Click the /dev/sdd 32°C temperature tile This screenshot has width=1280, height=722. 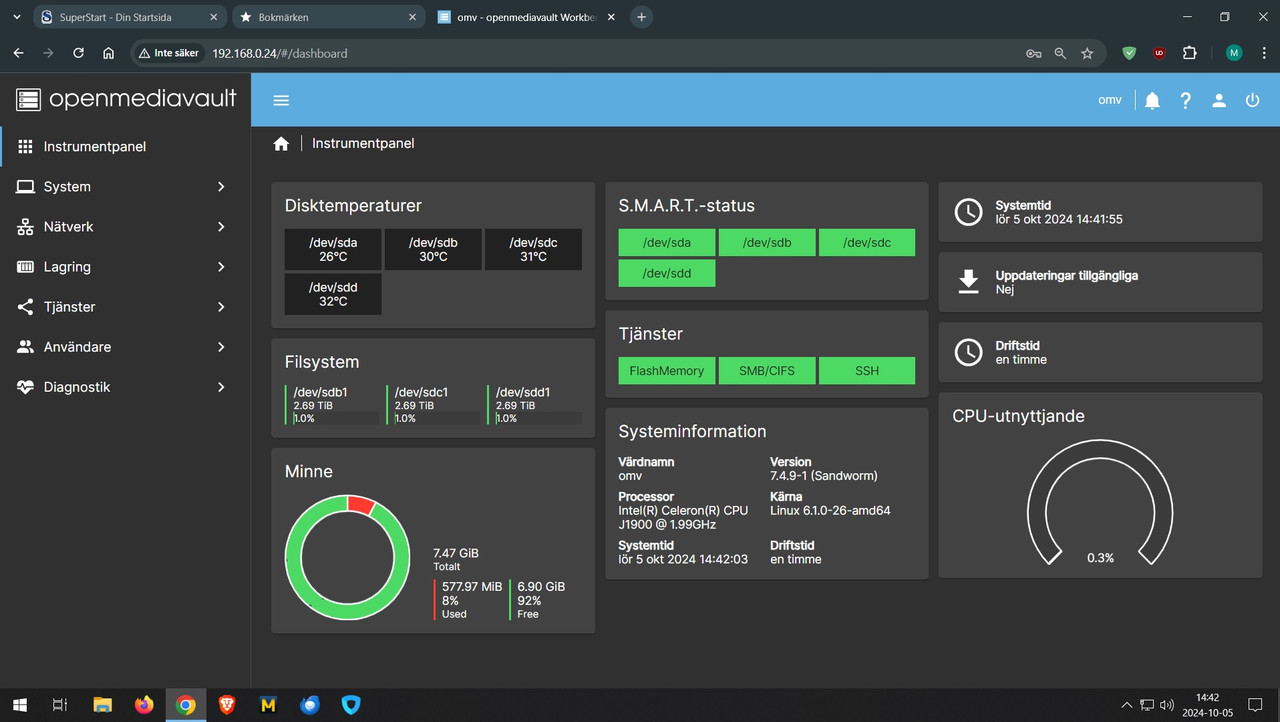(x=333, y=294)
